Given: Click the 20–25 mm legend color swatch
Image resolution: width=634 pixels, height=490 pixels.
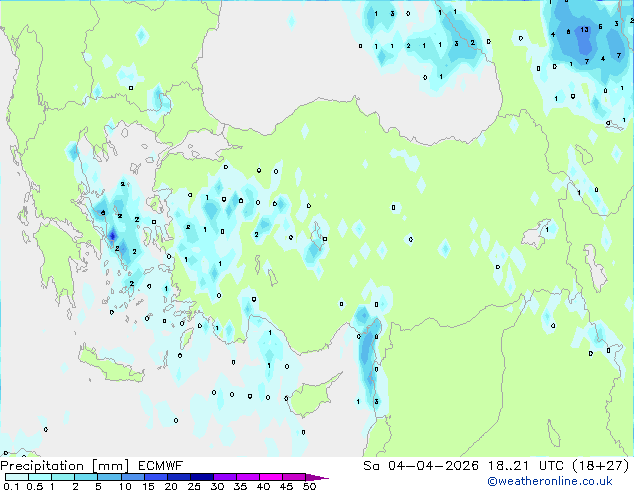Looking at the screenshot, I should (178, 477).
